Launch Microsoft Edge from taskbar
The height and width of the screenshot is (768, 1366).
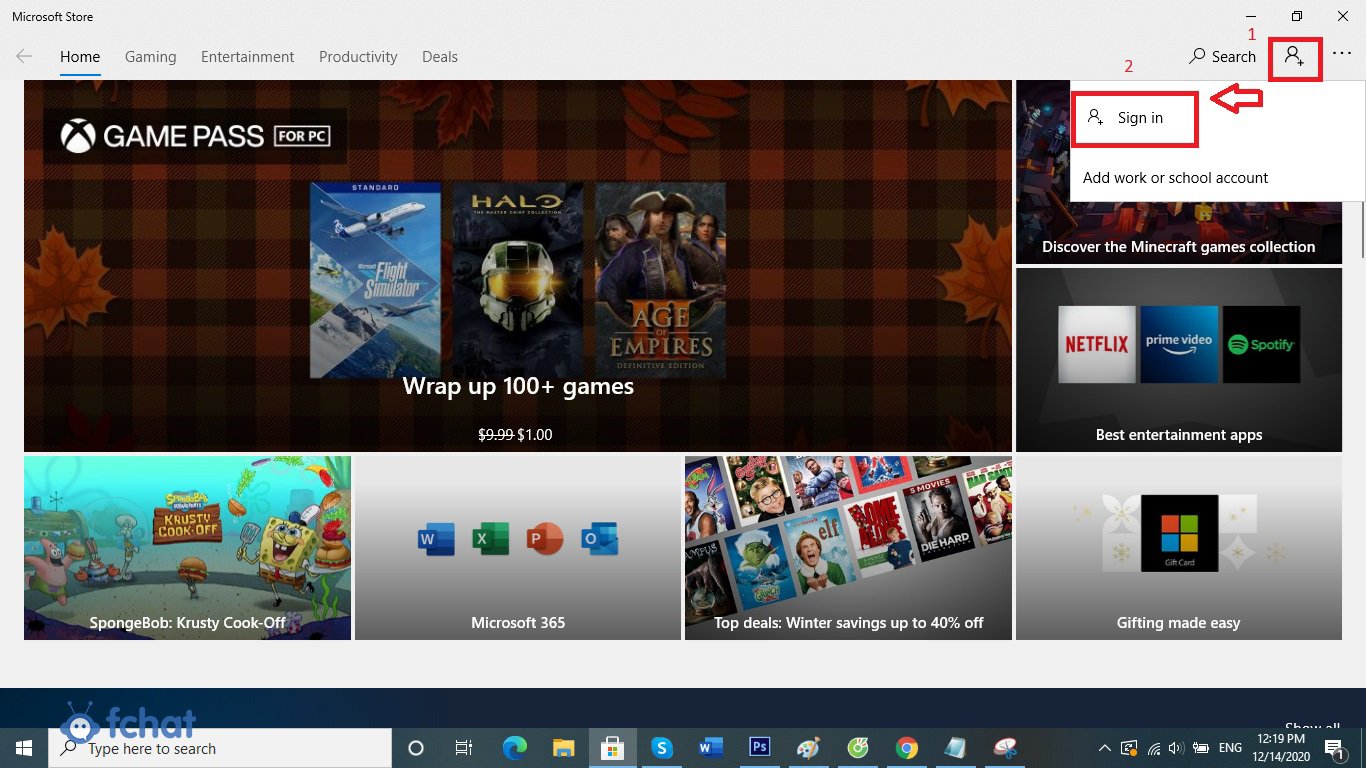tap(514, 748)
